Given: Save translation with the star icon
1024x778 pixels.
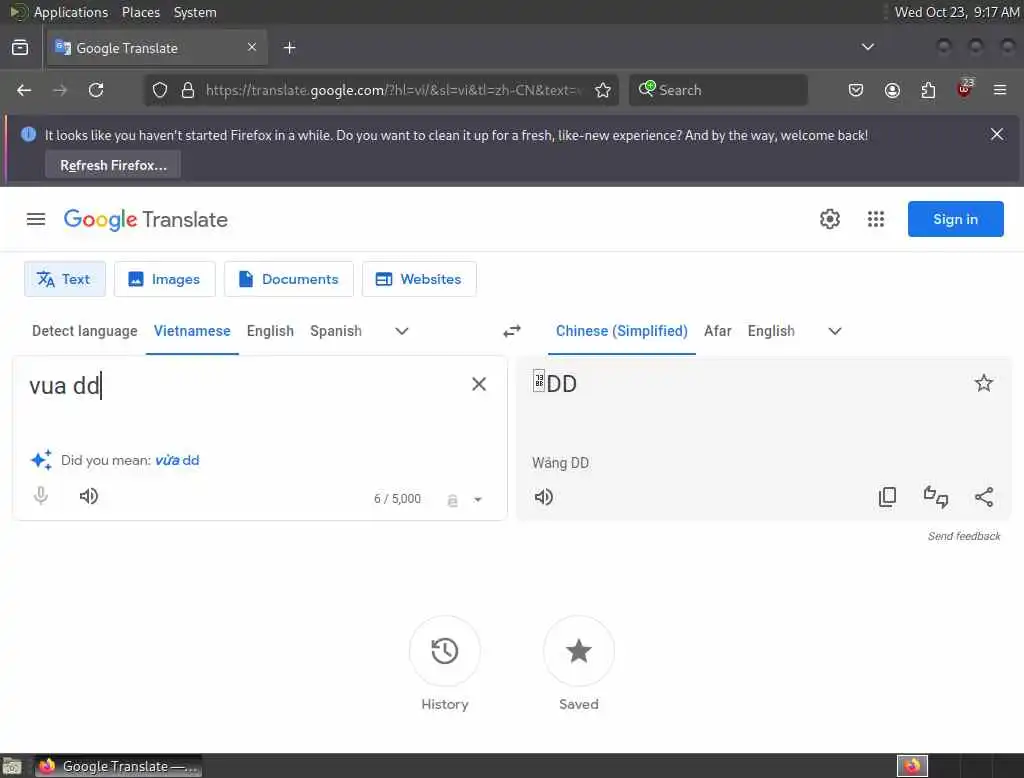Looking at the screenshot, I should (984, 383).
